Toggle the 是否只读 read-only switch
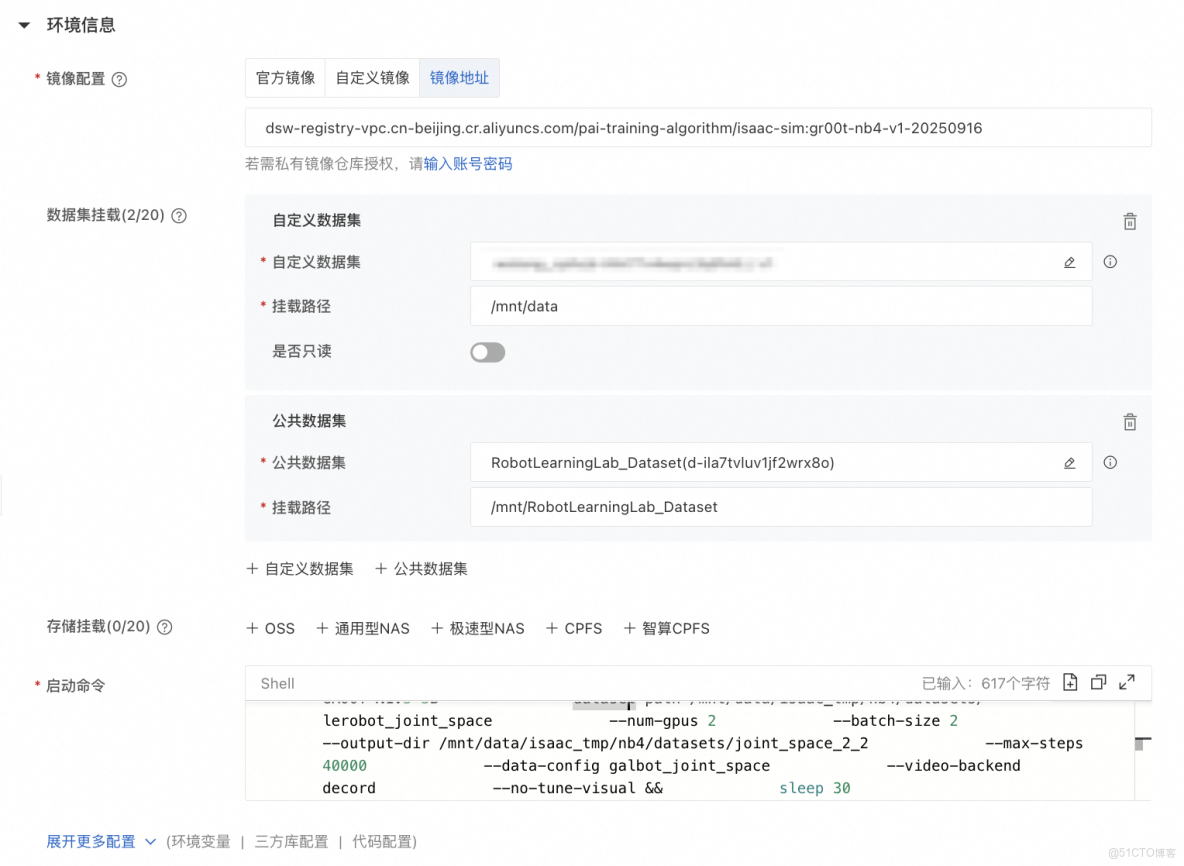The height and width of the screenshot is (866, 1184). point(487,352)
